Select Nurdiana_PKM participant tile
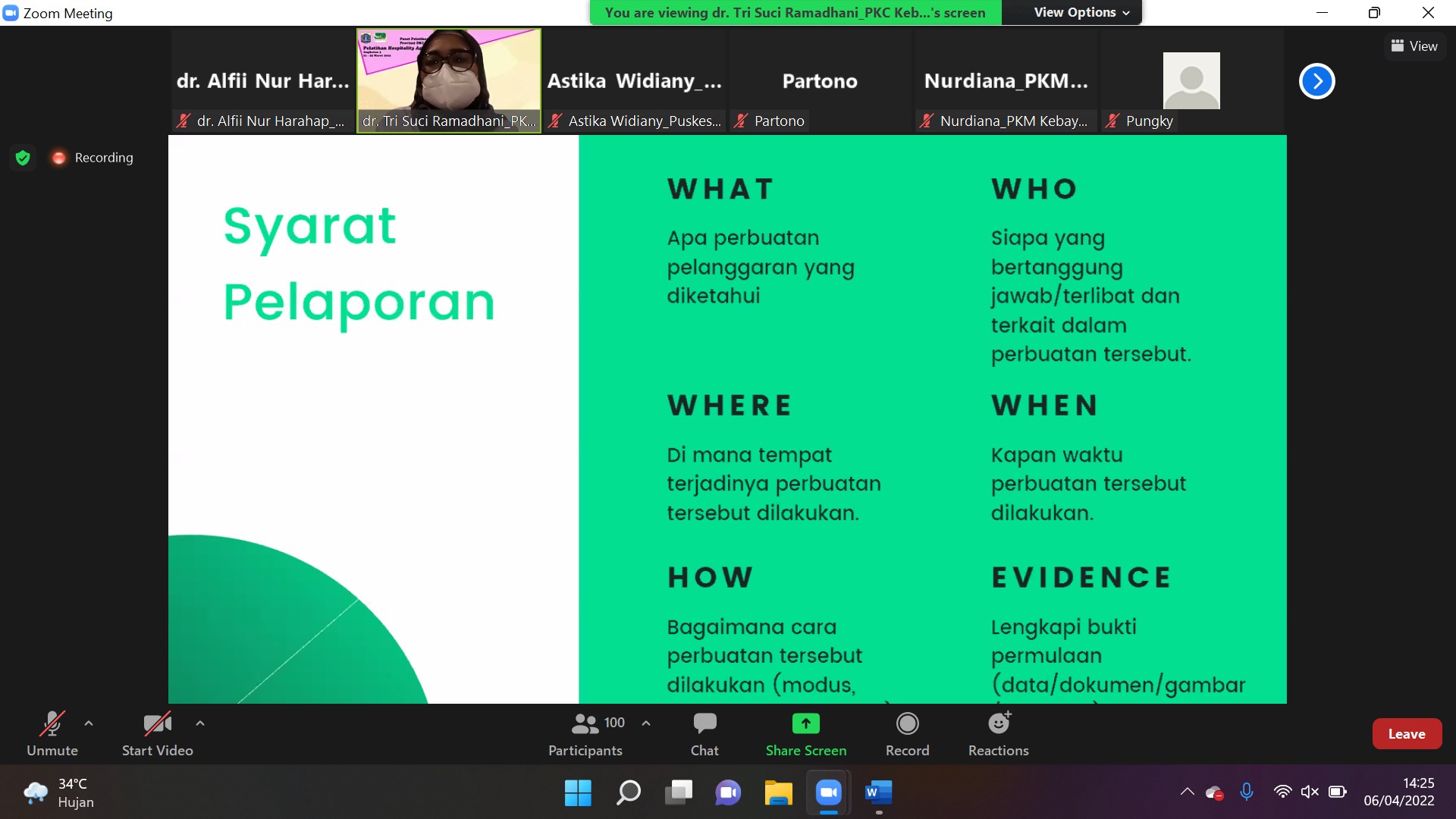Viewport: 1456px width, 819px height. (x=1006, y=80)
